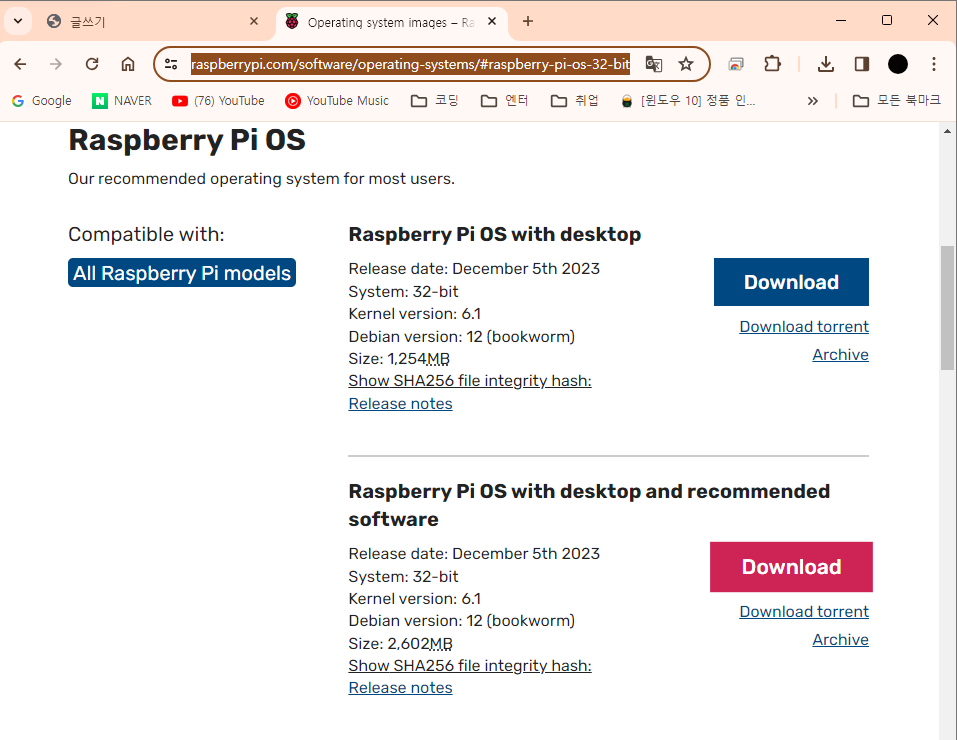Click 'Our recommended operating system for most users.'
This screenshot has height=740, width=957.
261,179
